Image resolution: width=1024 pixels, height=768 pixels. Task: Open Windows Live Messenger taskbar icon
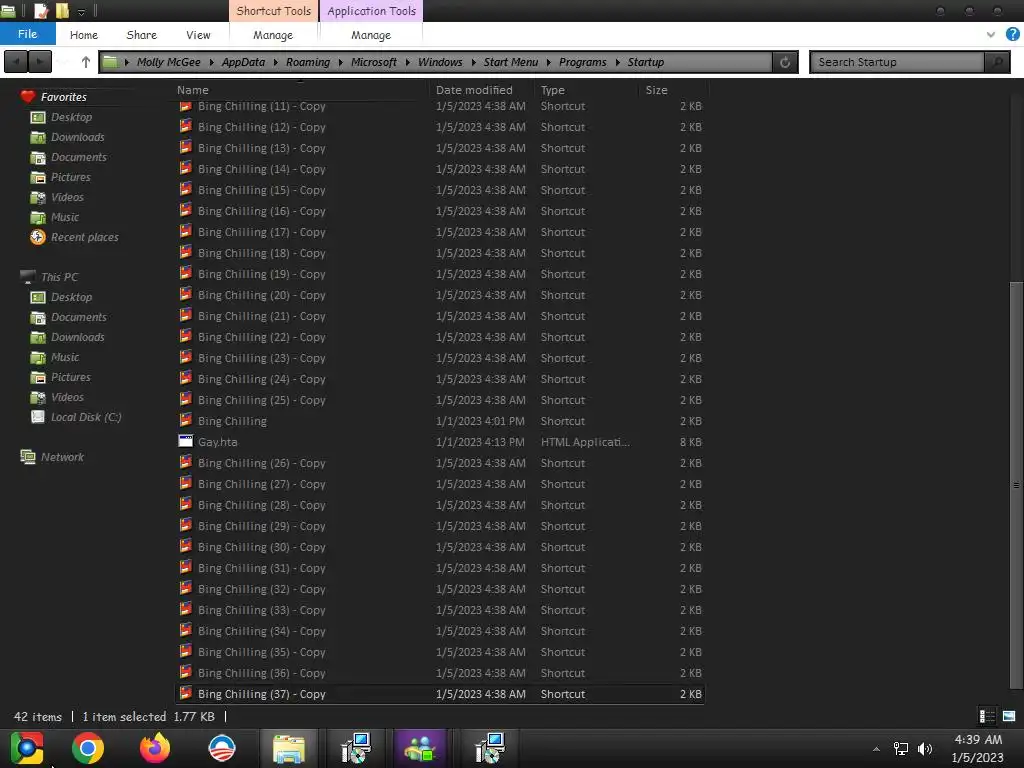click(420, 748)
